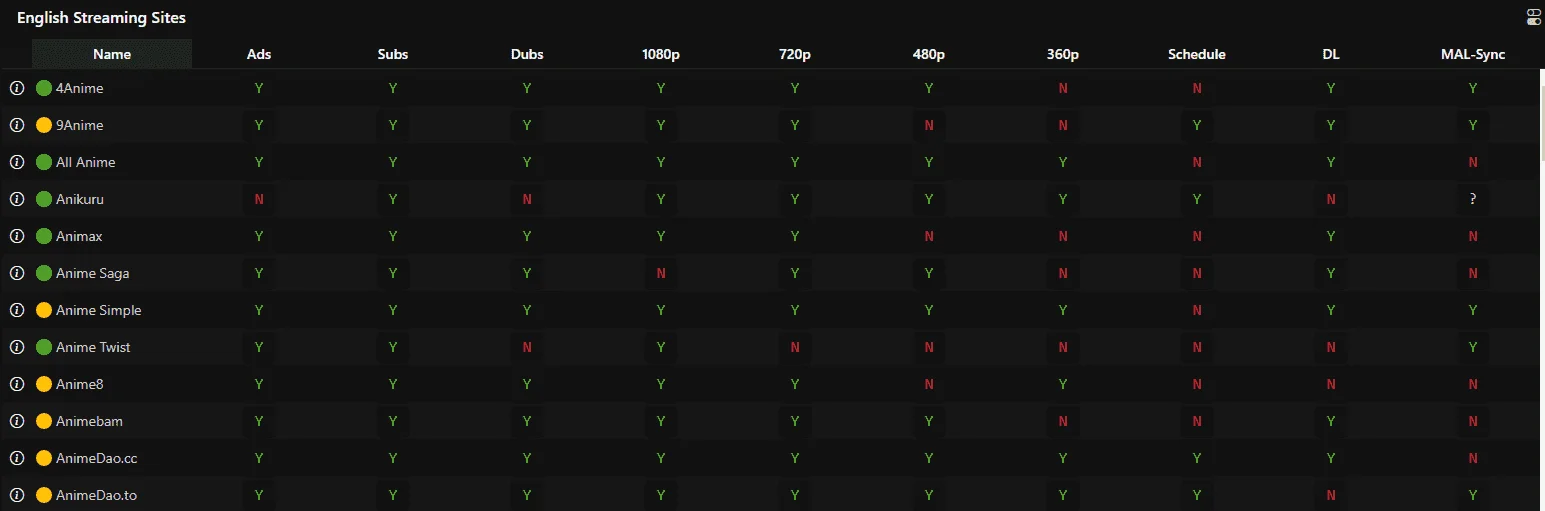
Task: Click info icon next to Anime Twist
Action: point(16,347)
